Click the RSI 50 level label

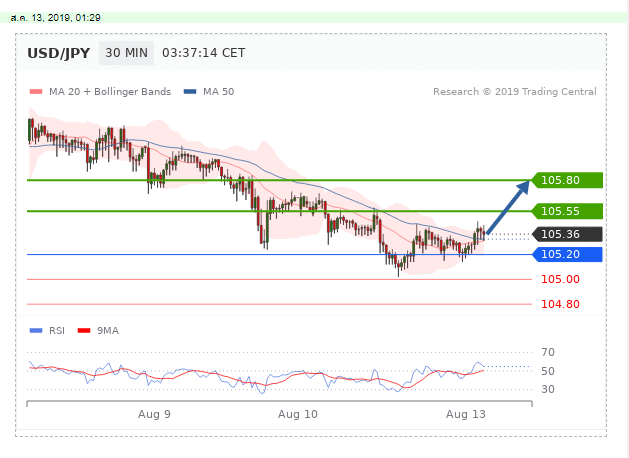point(548,371)
